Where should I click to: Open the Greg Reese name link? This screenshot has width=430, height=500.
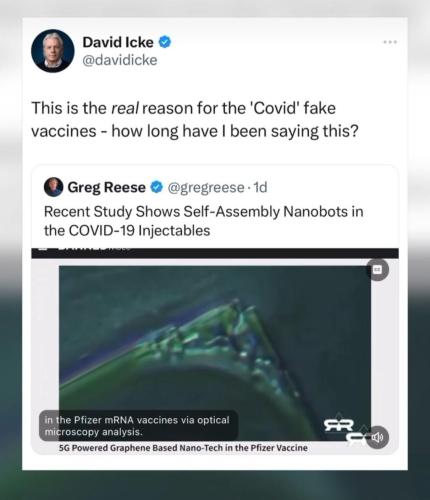pyautogui.click(x=106, y=187)
